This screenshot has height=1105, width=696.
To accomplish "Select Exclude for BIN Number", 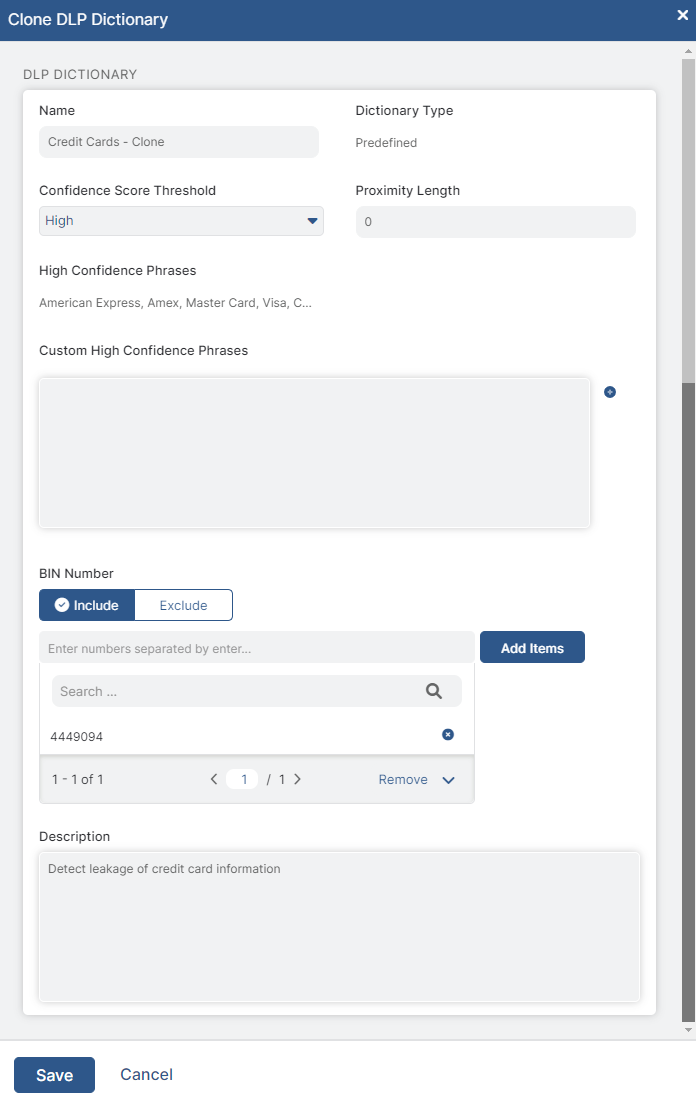I will pos(183,605).
